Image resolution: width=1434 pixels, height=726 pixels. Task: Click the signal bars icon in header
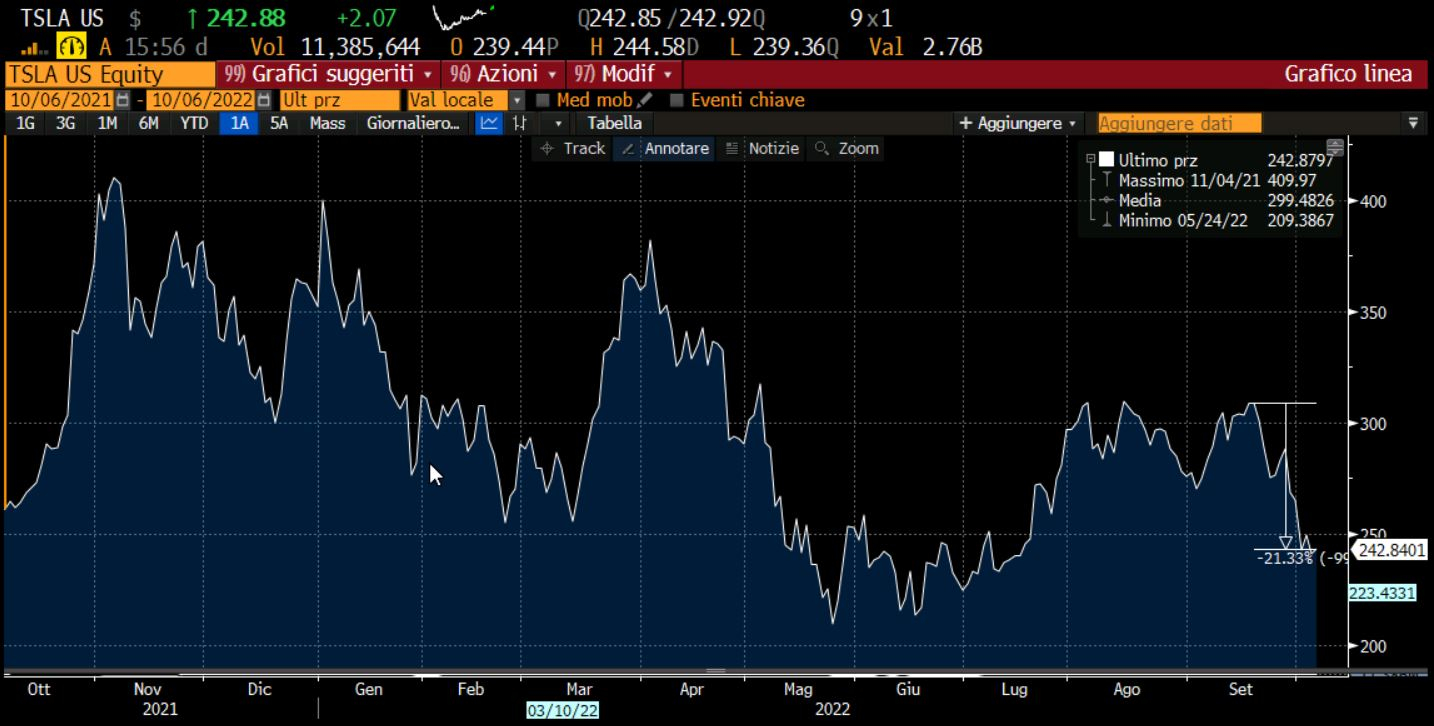point(36,47)
